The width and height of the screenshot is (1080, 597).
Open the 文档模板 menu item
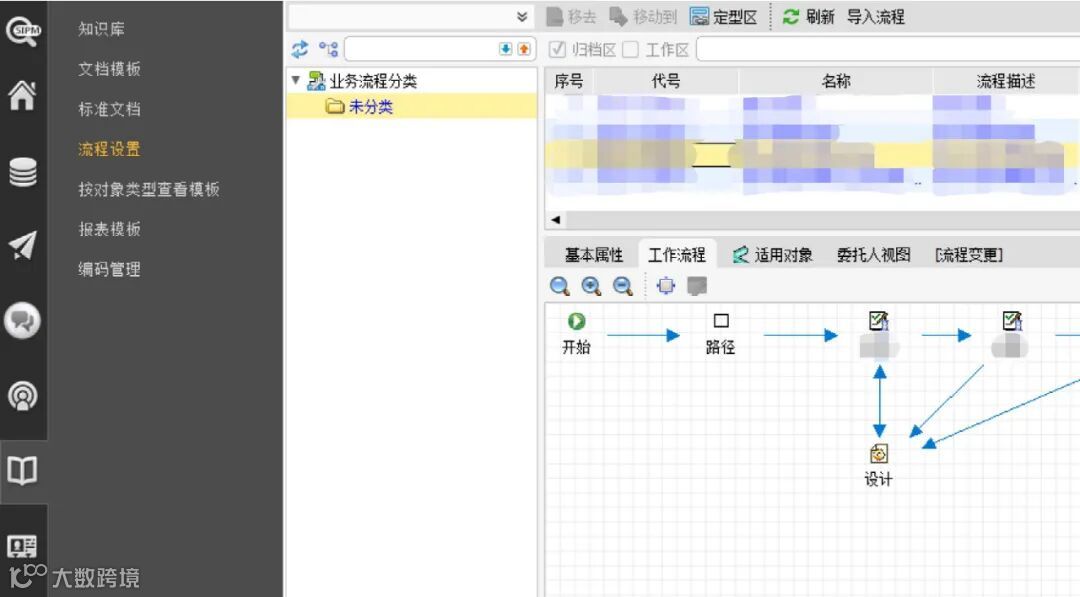[110, 69]
